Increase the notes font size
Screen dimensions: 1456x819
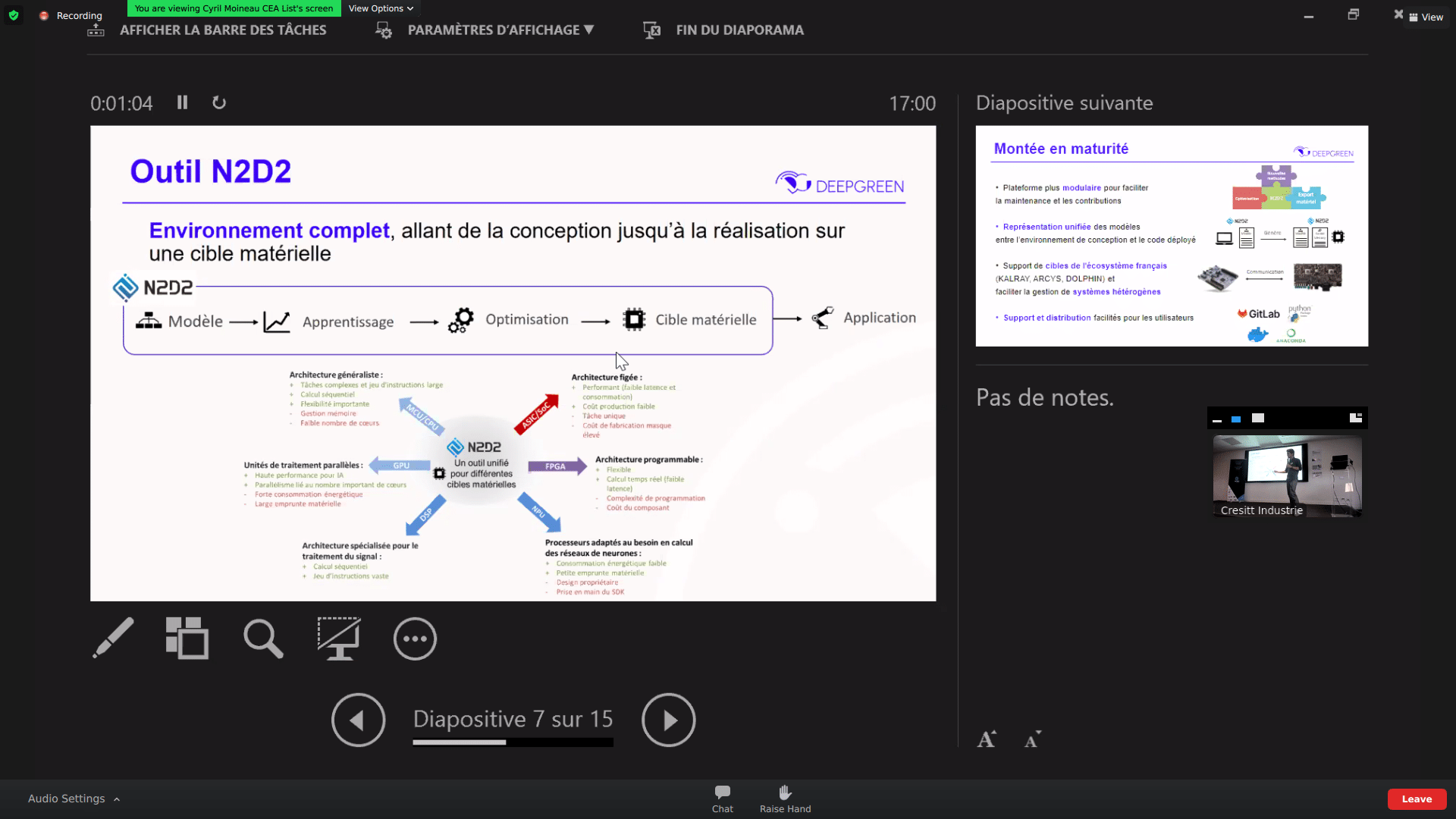click(x=987, y=739)
